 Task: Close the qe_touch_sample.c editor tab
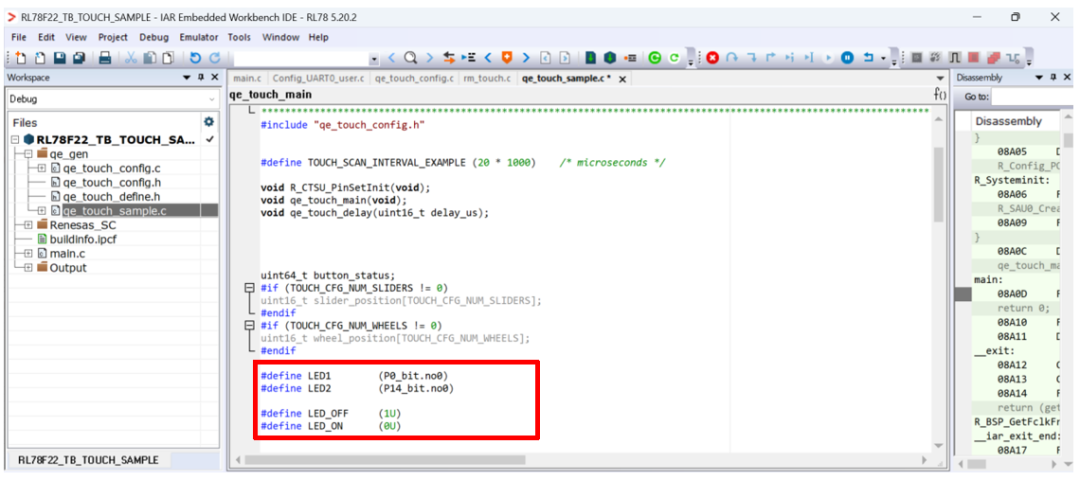point(623,78)
